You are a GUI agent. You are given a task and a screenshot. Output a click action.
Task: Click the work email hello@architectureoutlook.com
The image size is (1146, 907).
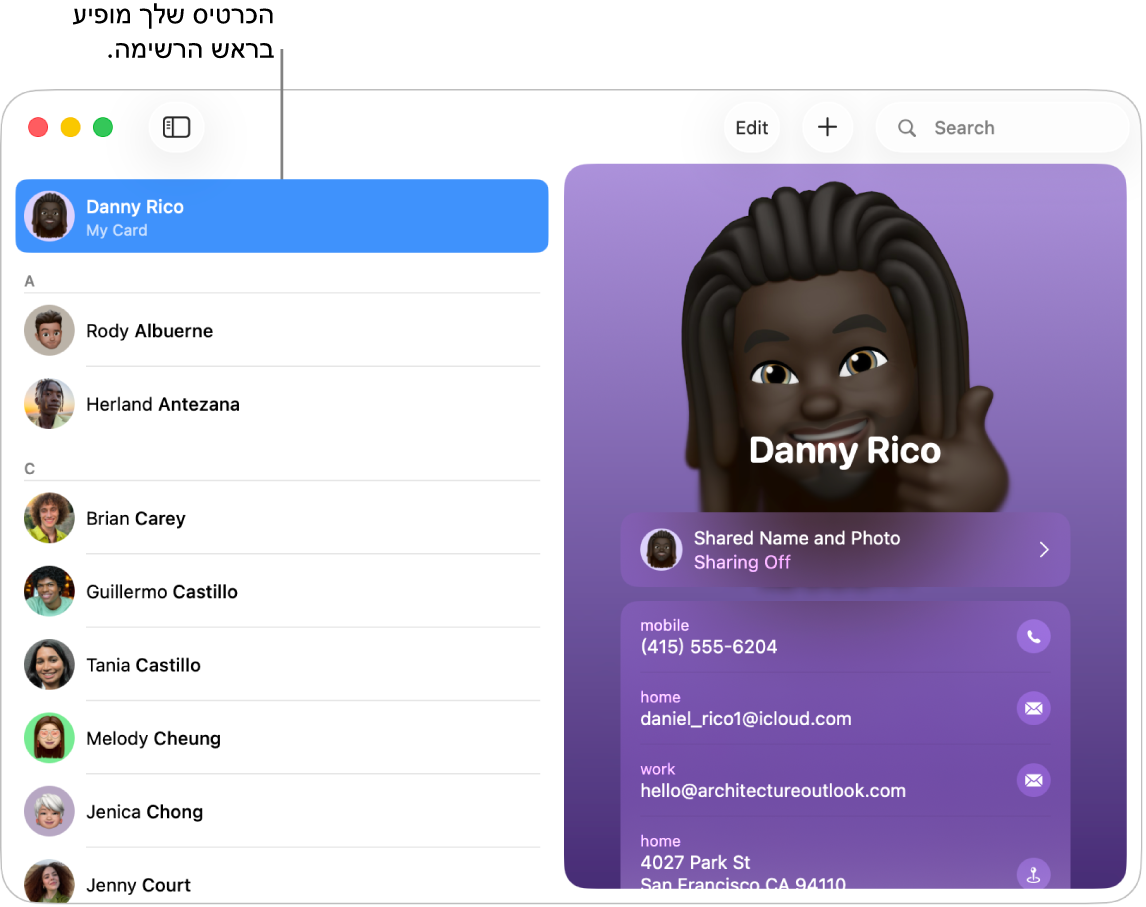click(773, 791)
